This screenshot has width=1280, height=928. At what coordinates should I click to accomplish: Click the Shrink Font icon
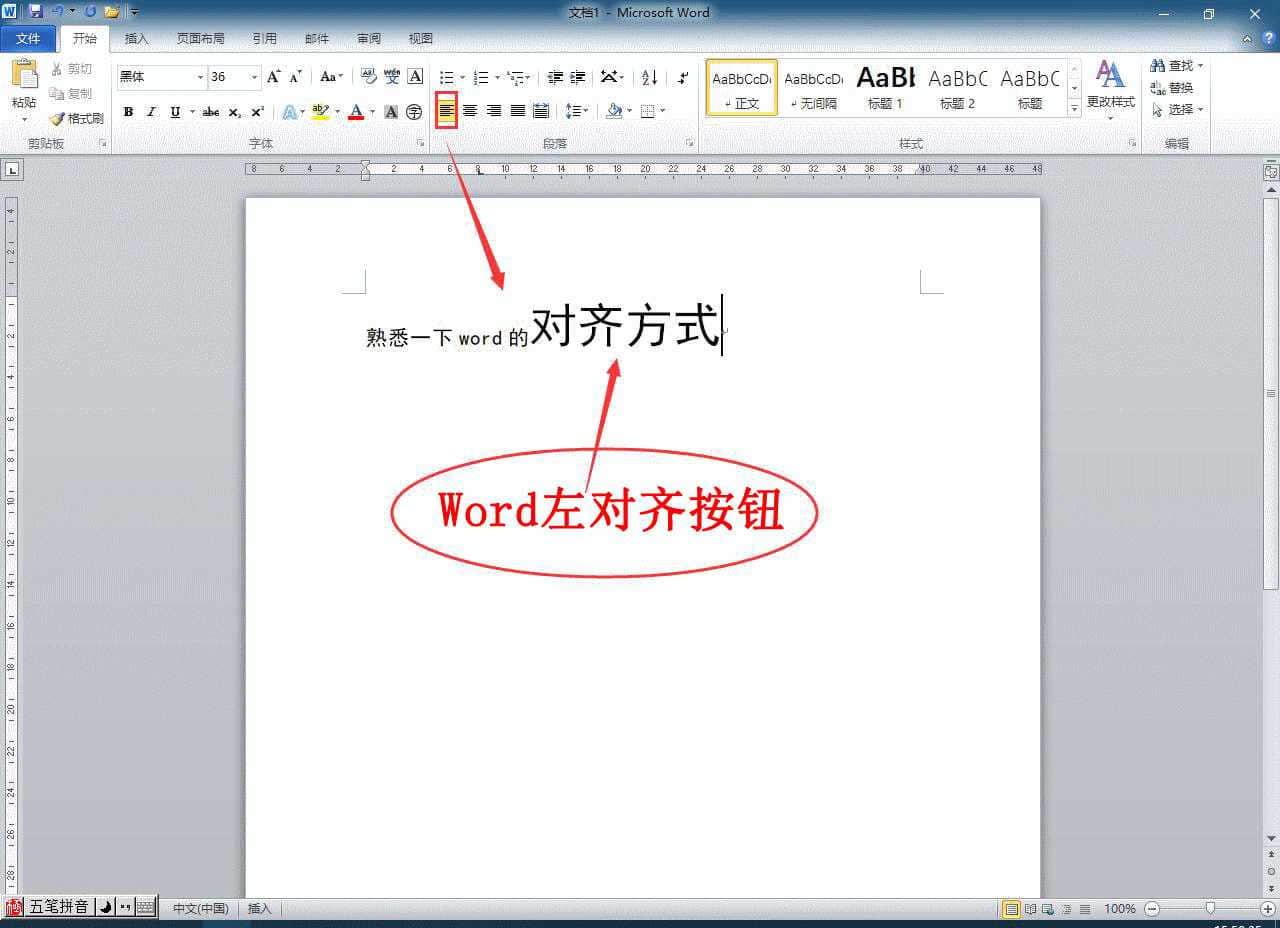point(295,77)
